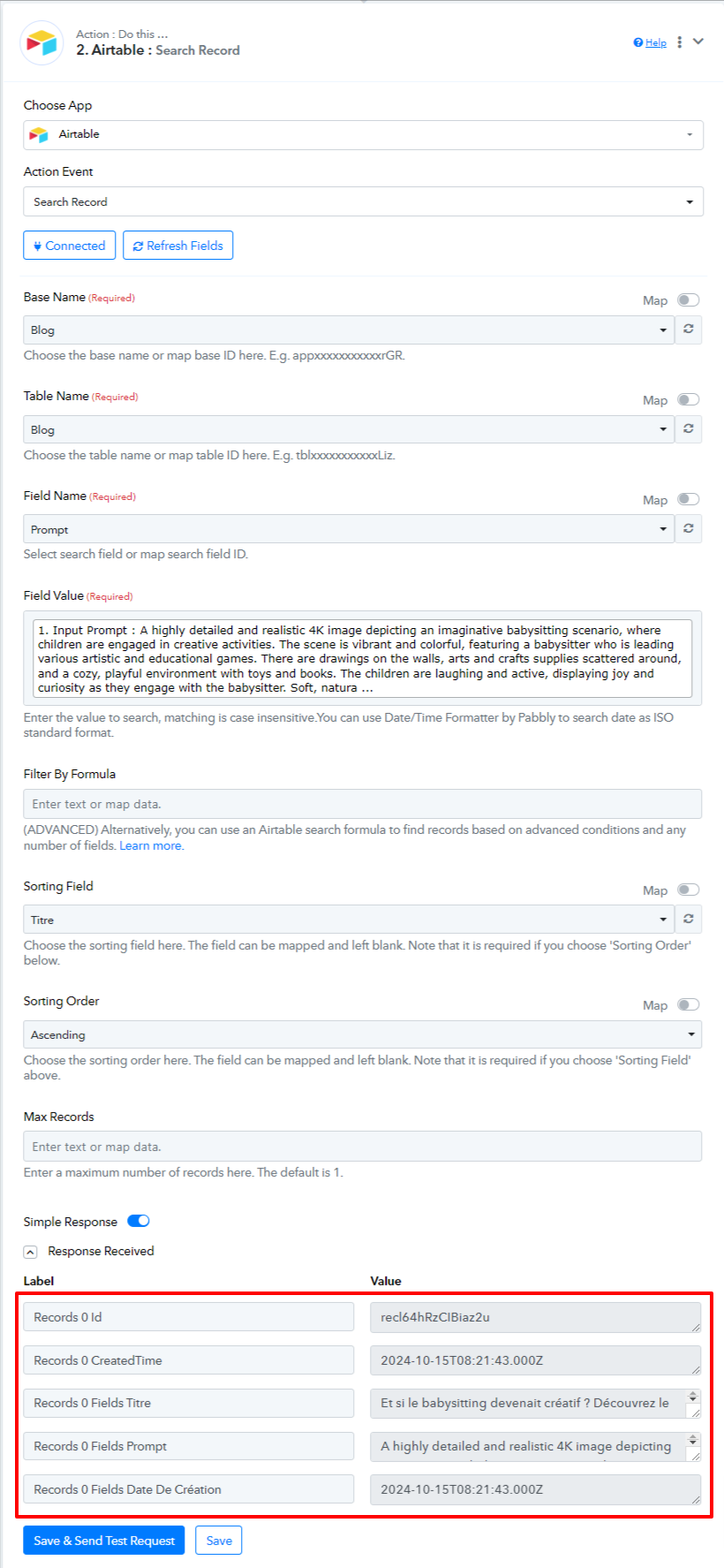The image size is (724, 1568).
Task: Open the Action Event Search Record dropdown
Action: tap(364, 201)
